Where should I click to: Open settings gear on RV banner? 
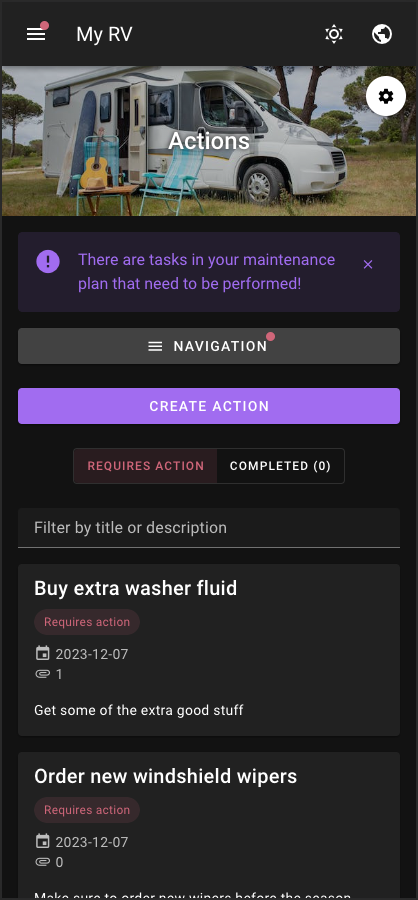coord(386,96)
